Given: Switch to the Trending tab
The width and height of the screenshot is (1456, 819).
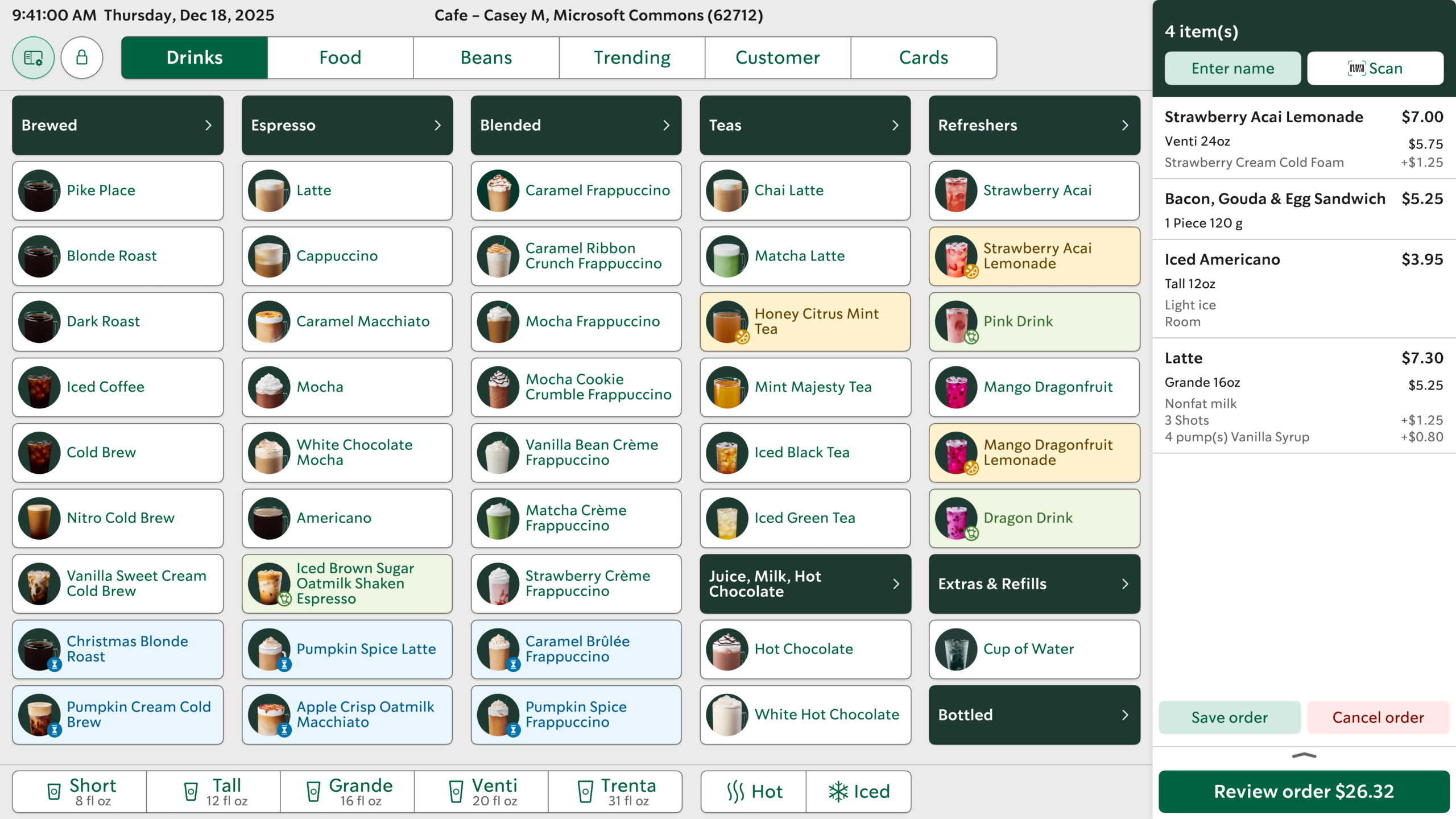Looking at the screenshot, I should point(632,57).
